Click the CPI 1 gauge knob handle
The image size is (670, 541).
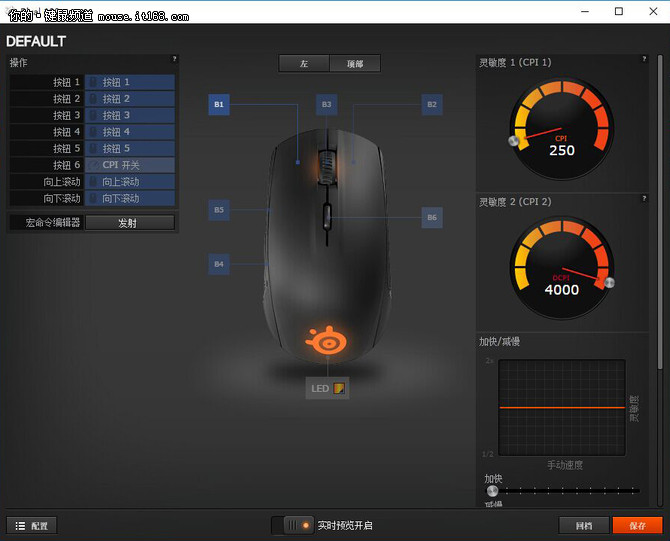point(514,141)
